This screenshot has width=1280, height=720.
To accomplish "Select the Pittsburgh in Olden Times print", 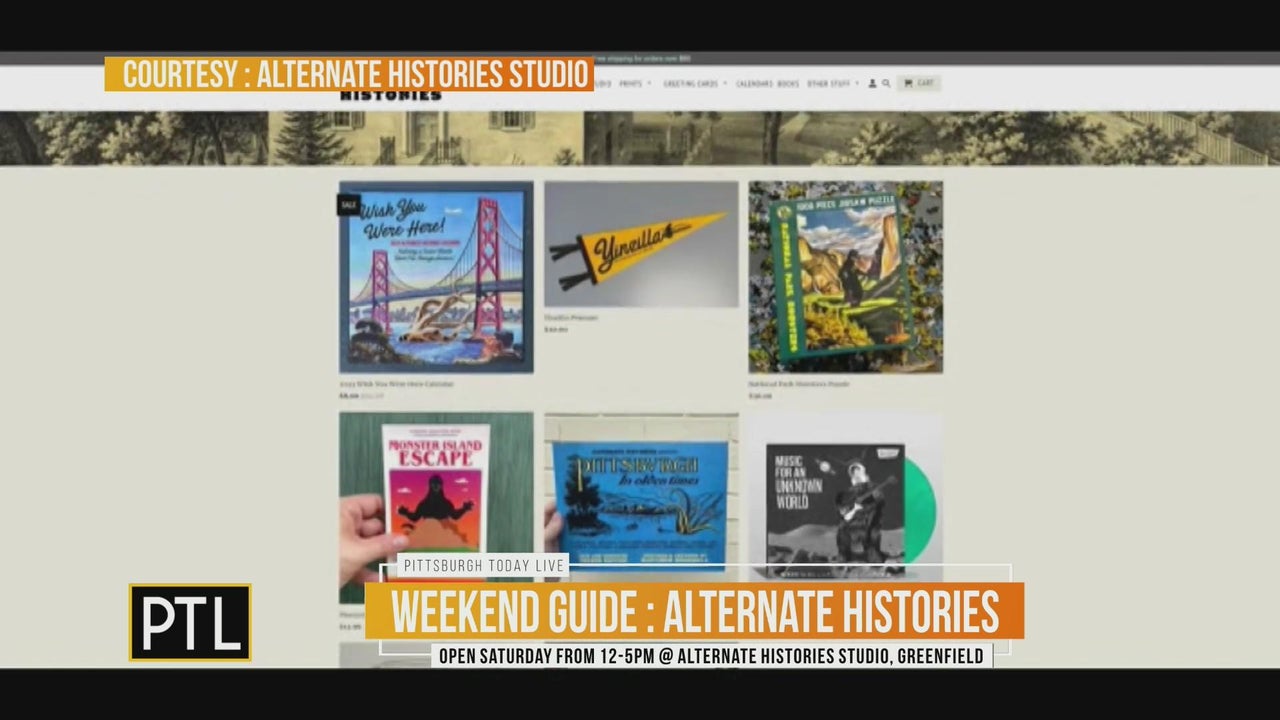I will tap(641, 490).
